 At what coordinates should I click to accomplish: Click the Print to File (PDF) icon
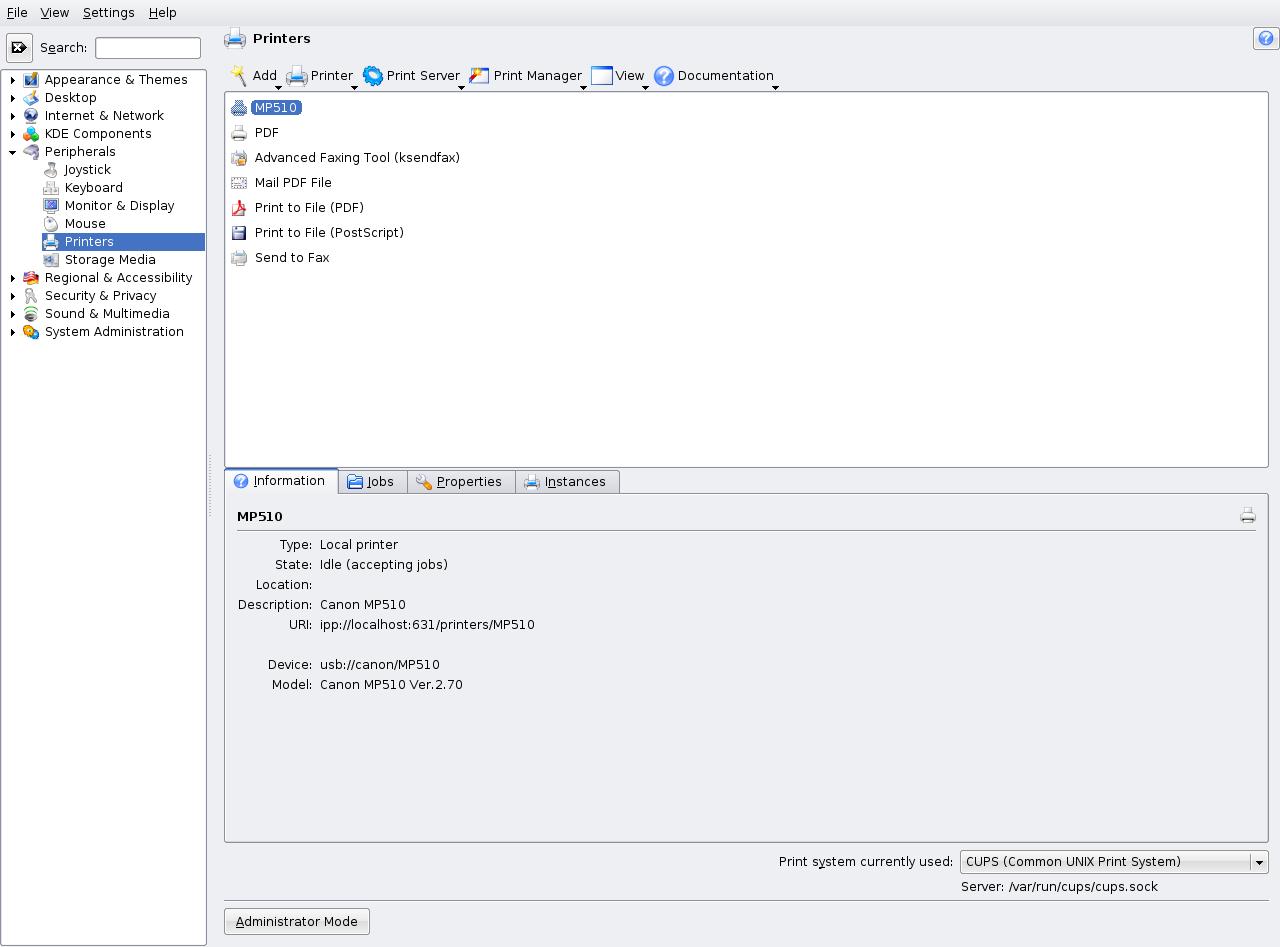click(x=239, y=207)
